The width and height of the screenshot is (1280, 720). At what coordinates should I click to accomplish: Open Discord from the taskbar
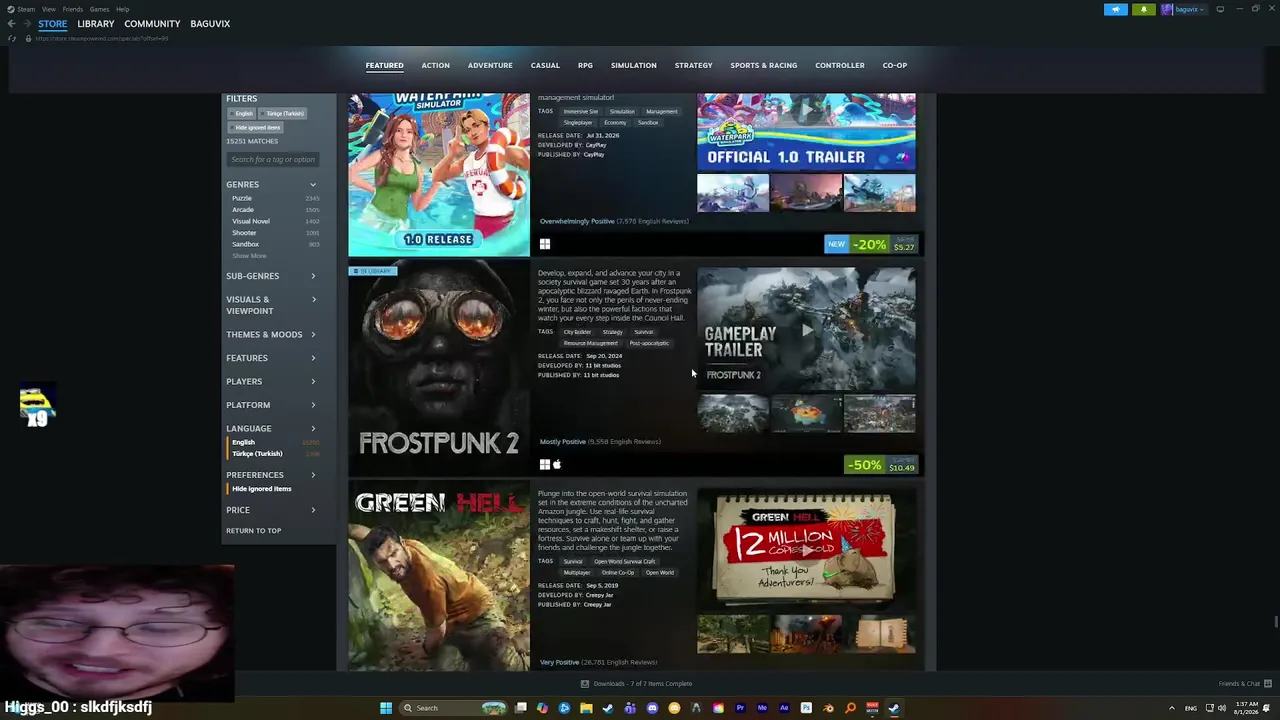coord(652,708)
